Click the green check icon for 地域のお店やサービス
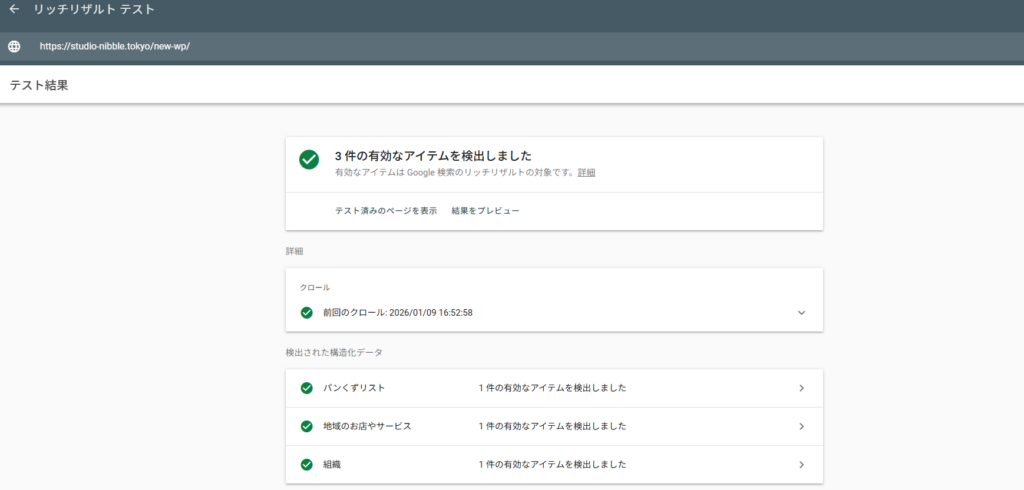1024x490 pixels. click(x=307, y=426)
